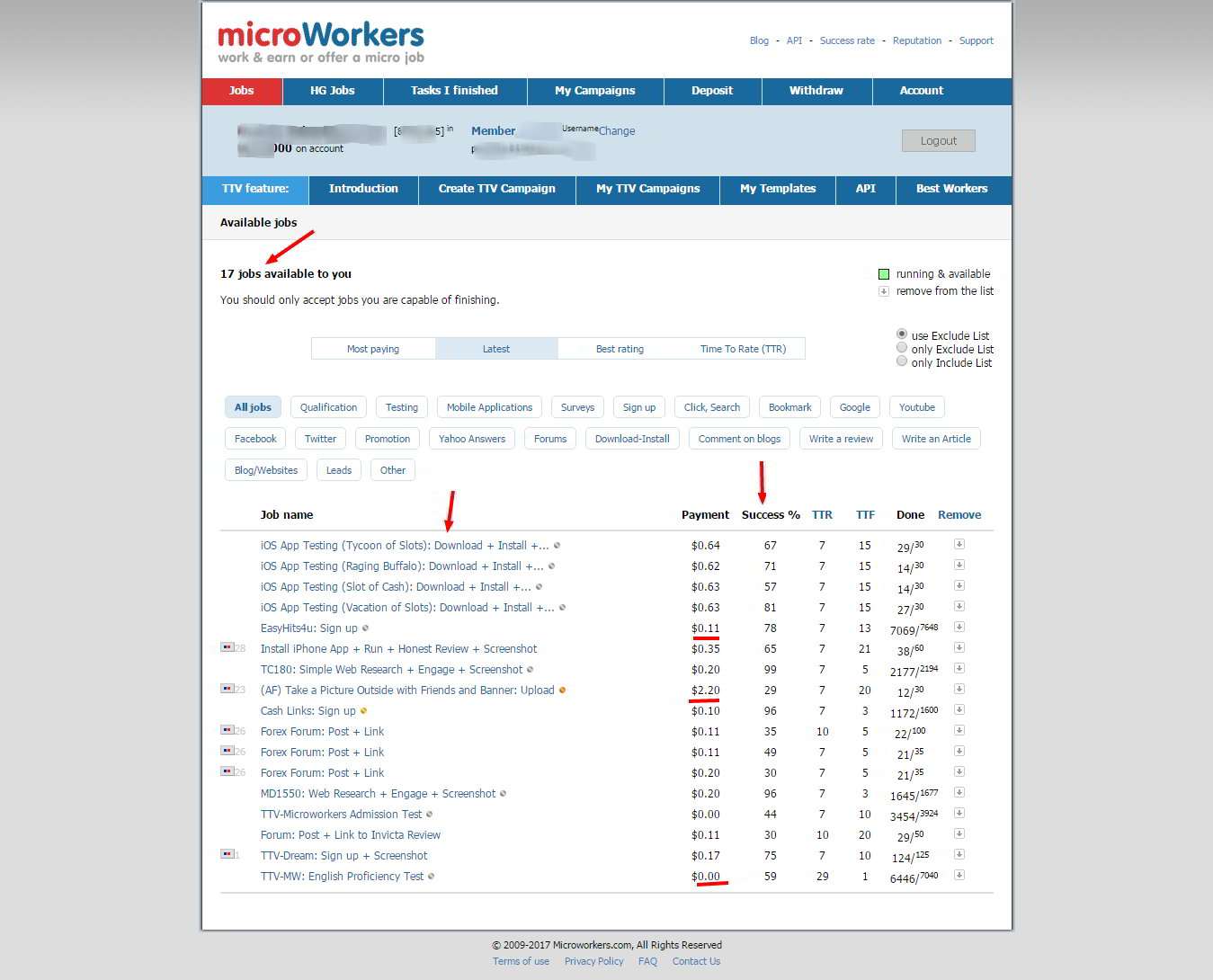
Task: Filter by Yahoo Answers category
Action: click(x=472, y=439)
